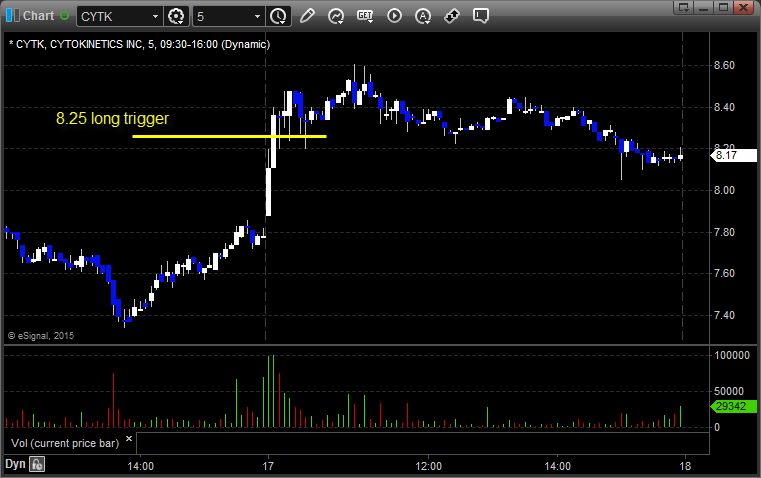Click the blue chart-type bars icon
Viewport: 761px width, 478px height.
tap(13, 16)
